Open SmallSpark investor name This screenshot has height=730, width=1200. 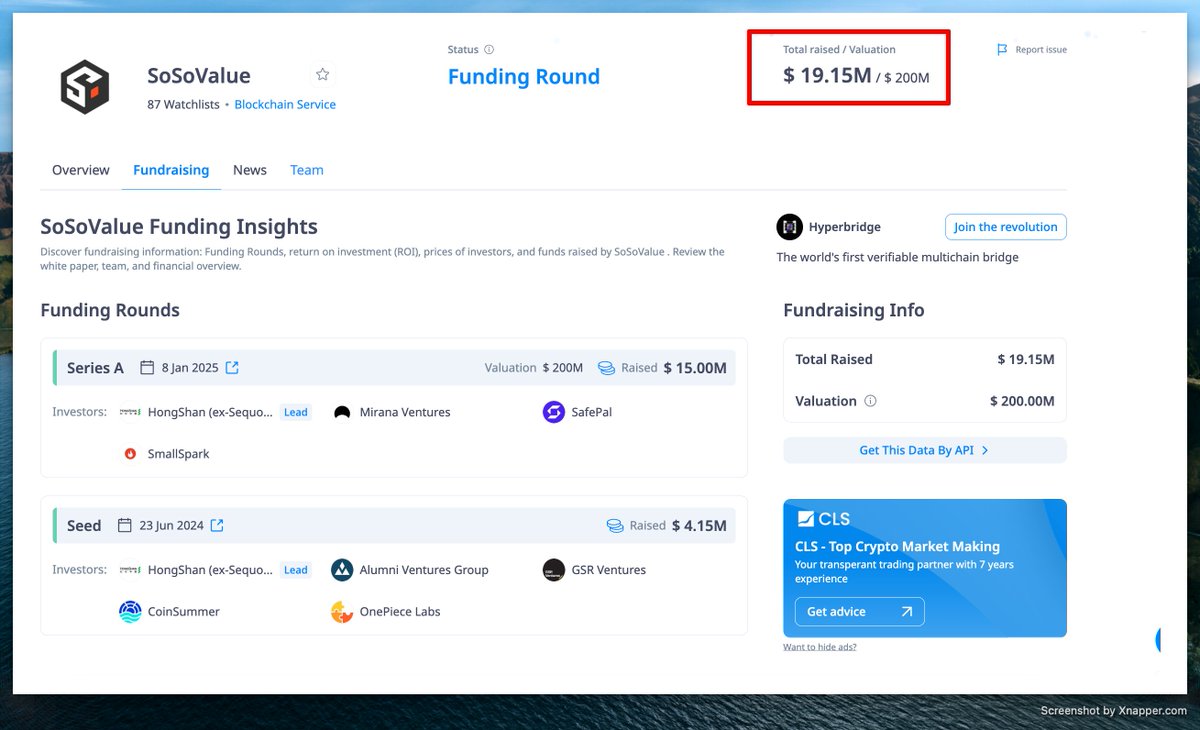coord(179,453)
